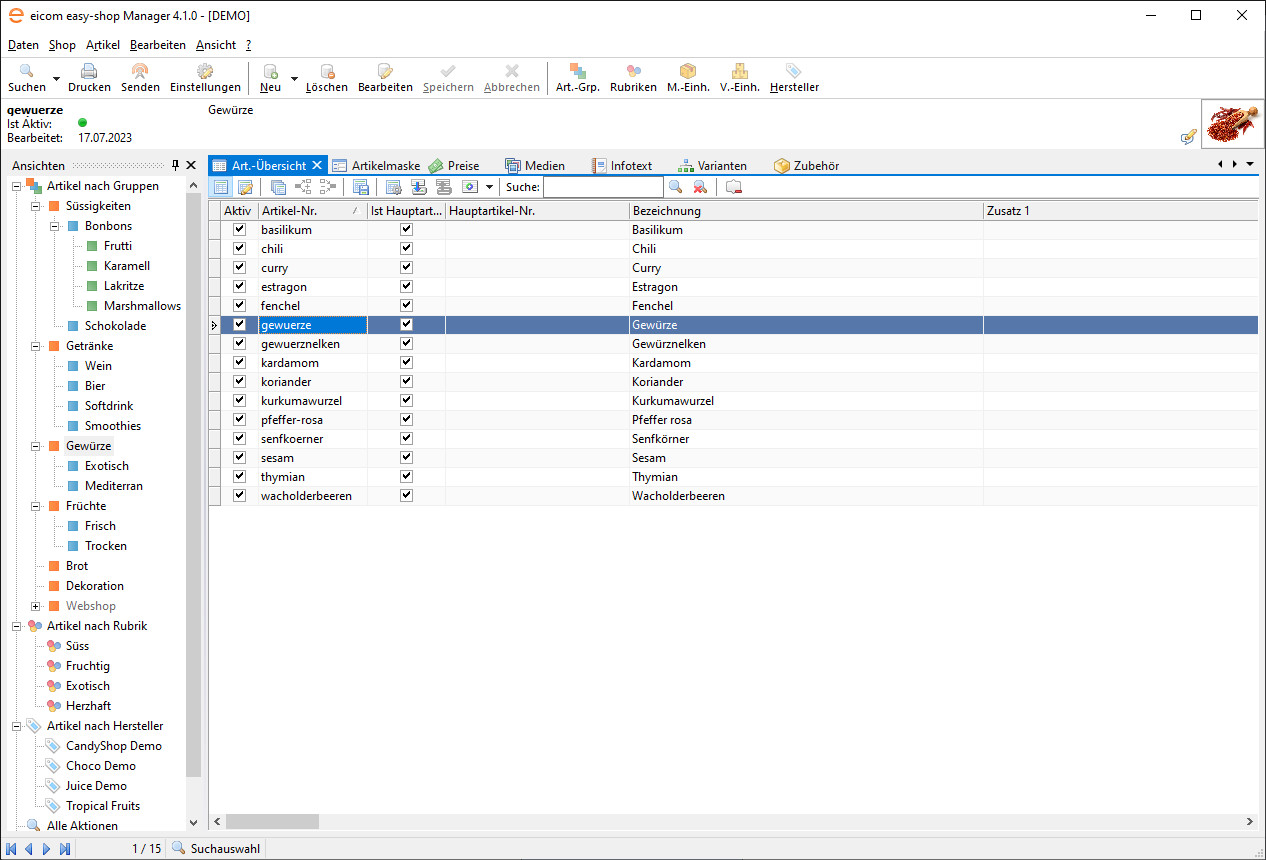Click into the Suche input field
This screenshot has height=860, width=1266.
tap(603, 187)
